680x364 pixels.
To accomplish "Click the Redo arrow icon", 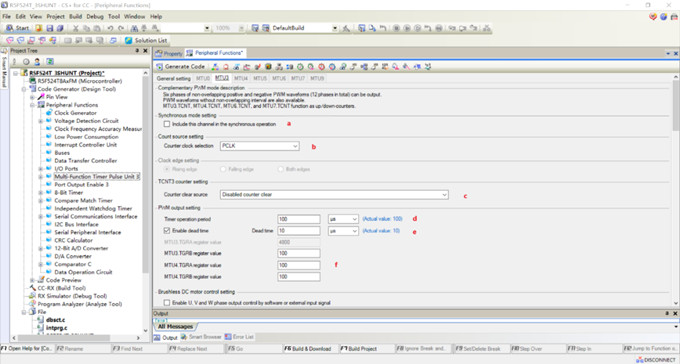I will (121, 28).
